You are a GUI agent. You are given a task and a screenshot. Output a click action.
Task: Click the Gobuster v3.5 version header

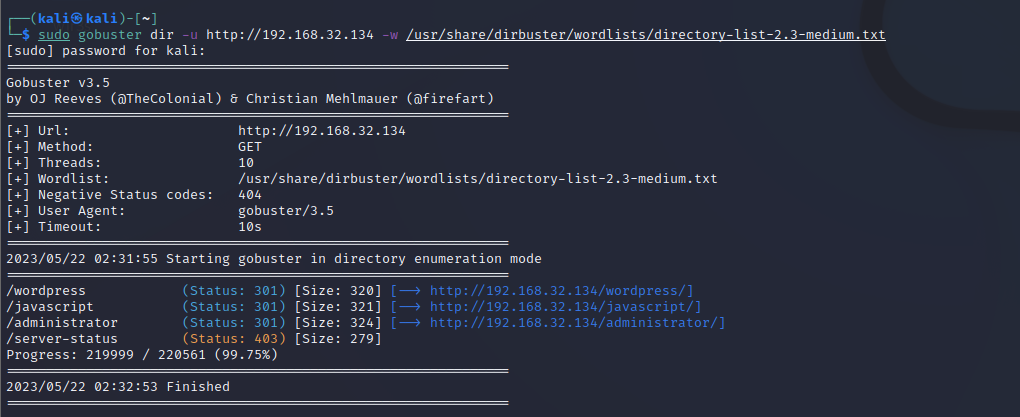coord(59,83)
